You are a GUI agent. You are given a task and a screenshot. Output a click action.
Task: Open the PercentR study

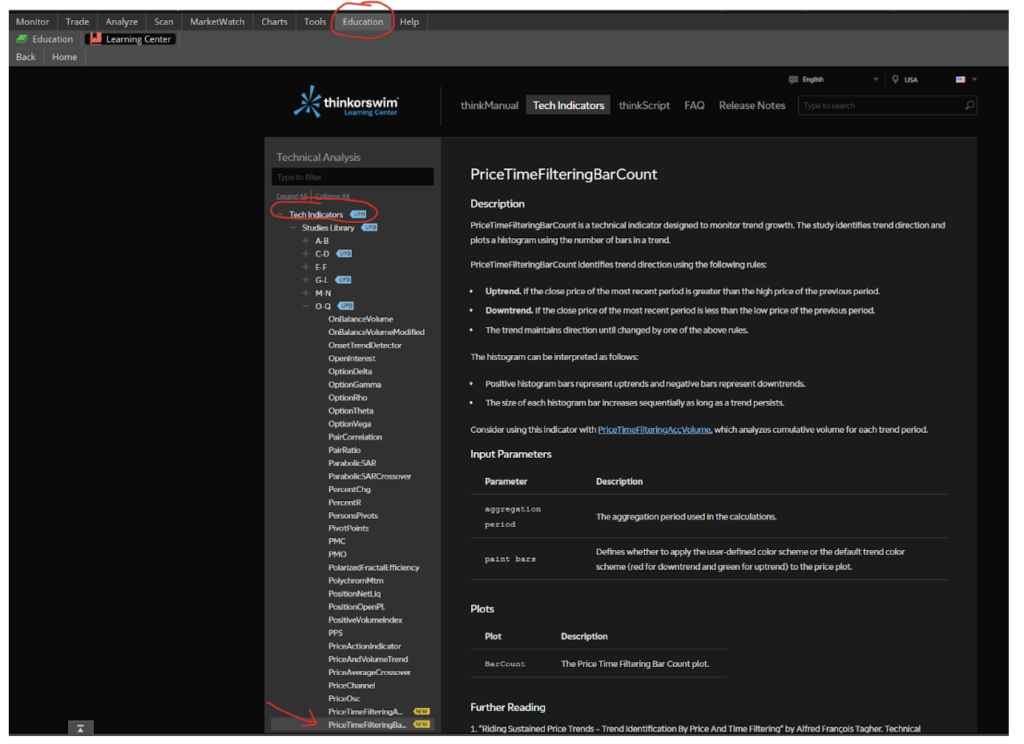344,502
